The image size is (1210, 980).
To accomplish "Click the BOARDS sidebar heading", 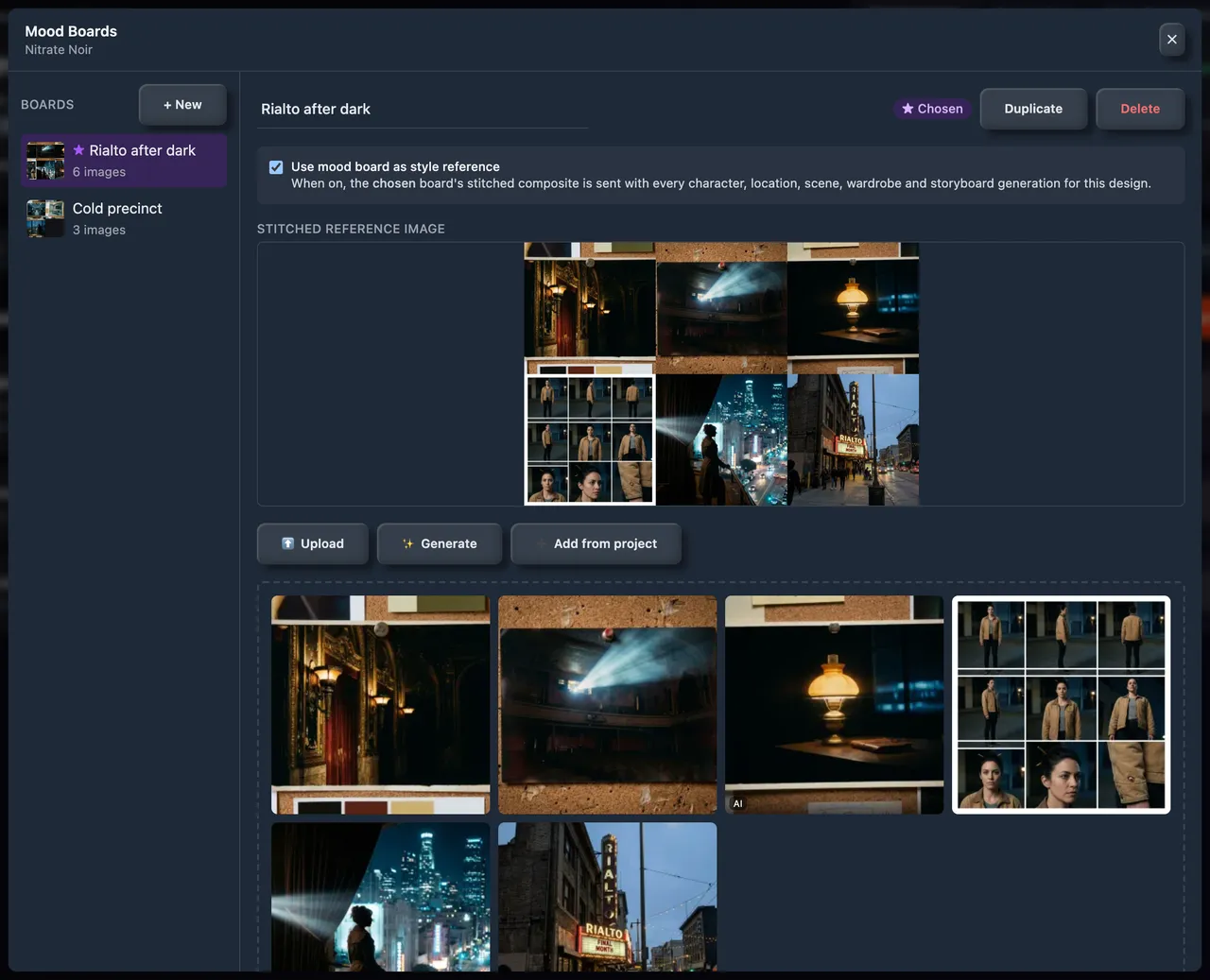I will tap(47, 105).
